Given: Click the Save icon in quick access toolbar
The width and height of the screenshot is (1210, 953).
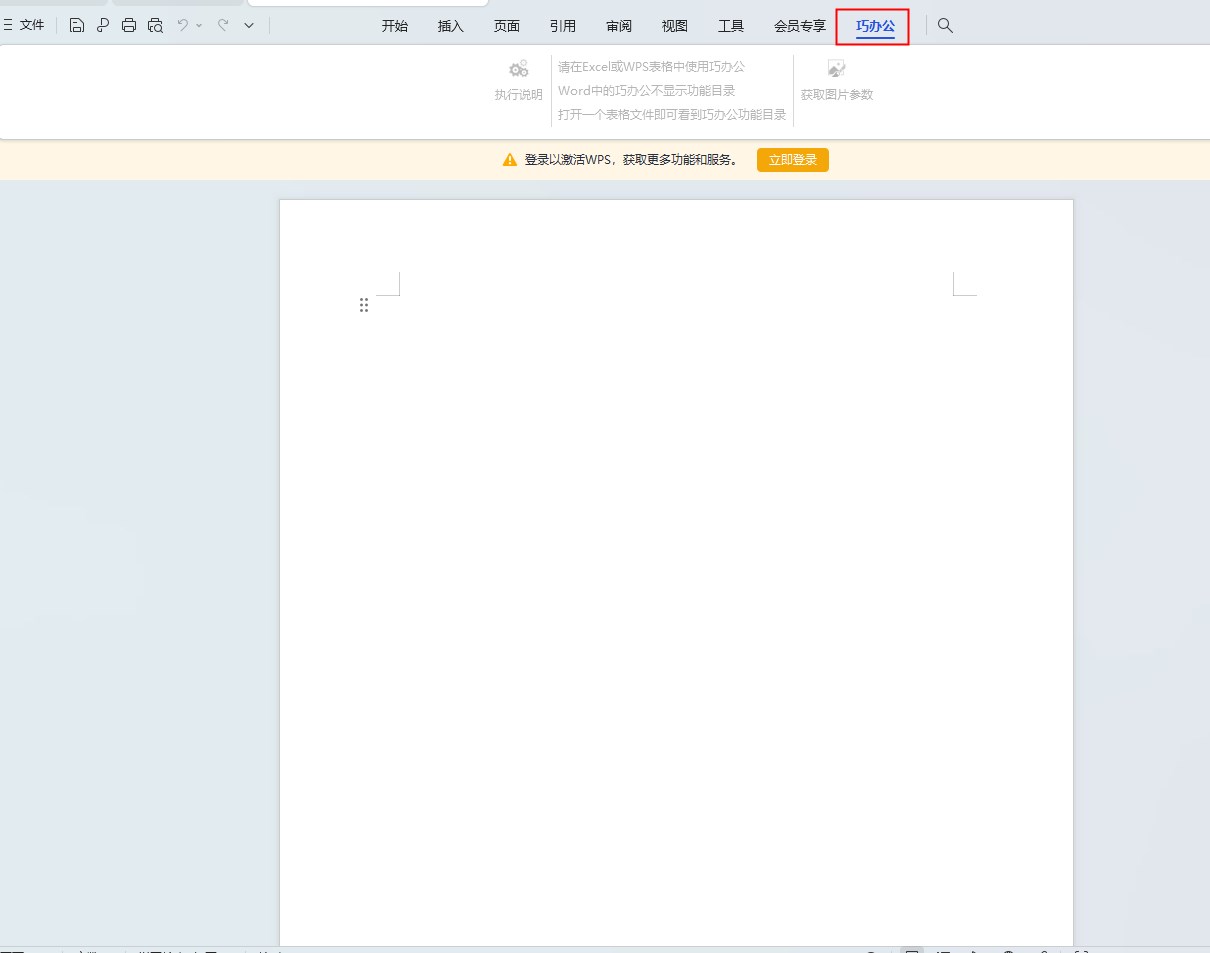Looking at the screenshot, I should 77,26.
